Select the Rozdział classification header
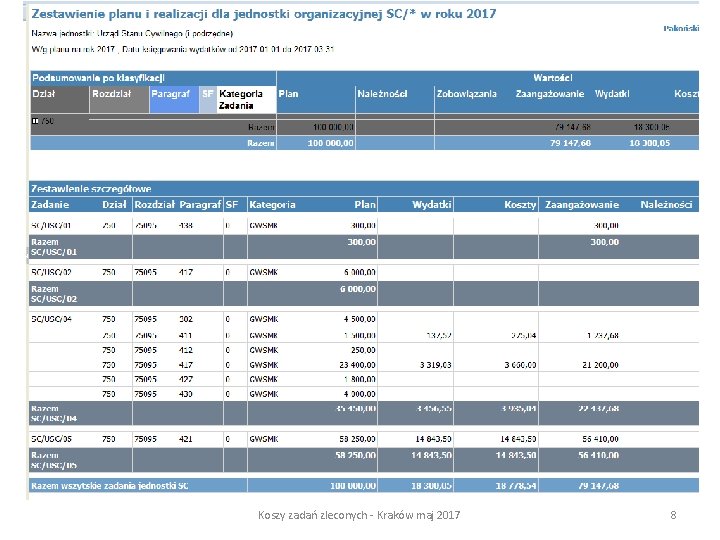 119,99
